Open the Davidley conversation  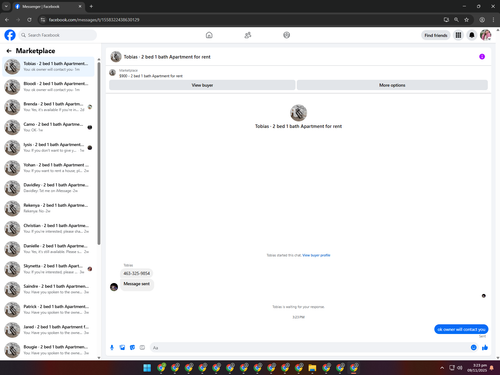pyautogui.click(x=49, y=188)
